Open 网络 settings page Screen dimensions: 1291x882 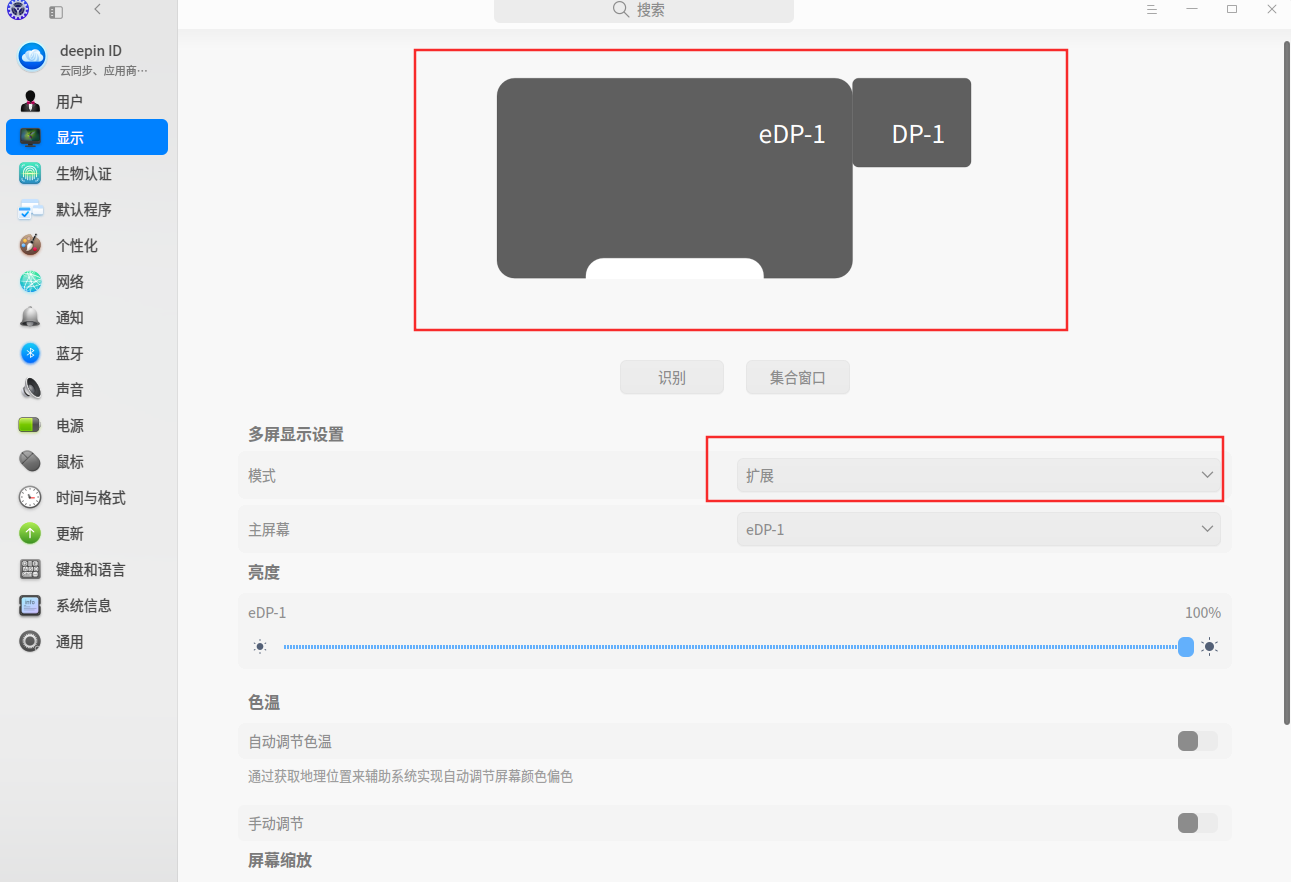pos(87,281)
